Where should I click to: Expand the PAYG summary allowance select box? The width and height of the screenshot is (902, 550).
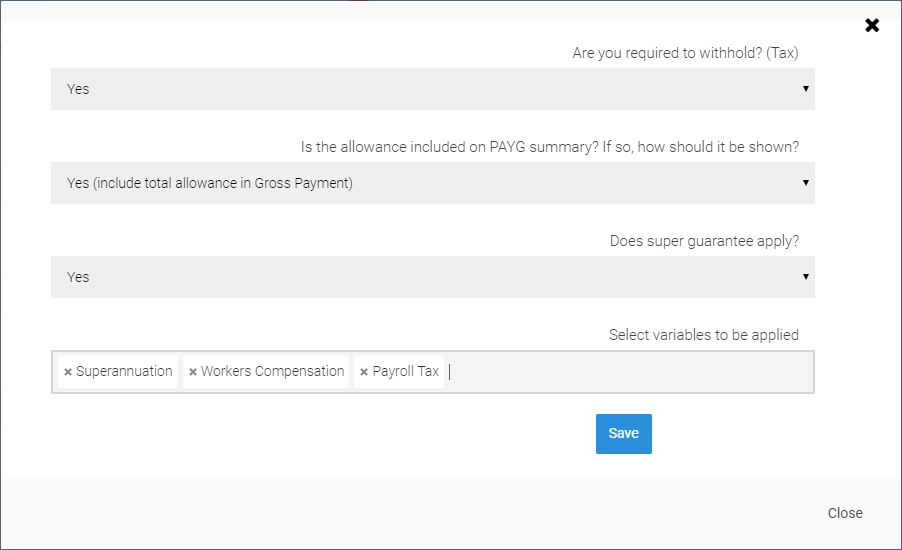tap(432, 183)
